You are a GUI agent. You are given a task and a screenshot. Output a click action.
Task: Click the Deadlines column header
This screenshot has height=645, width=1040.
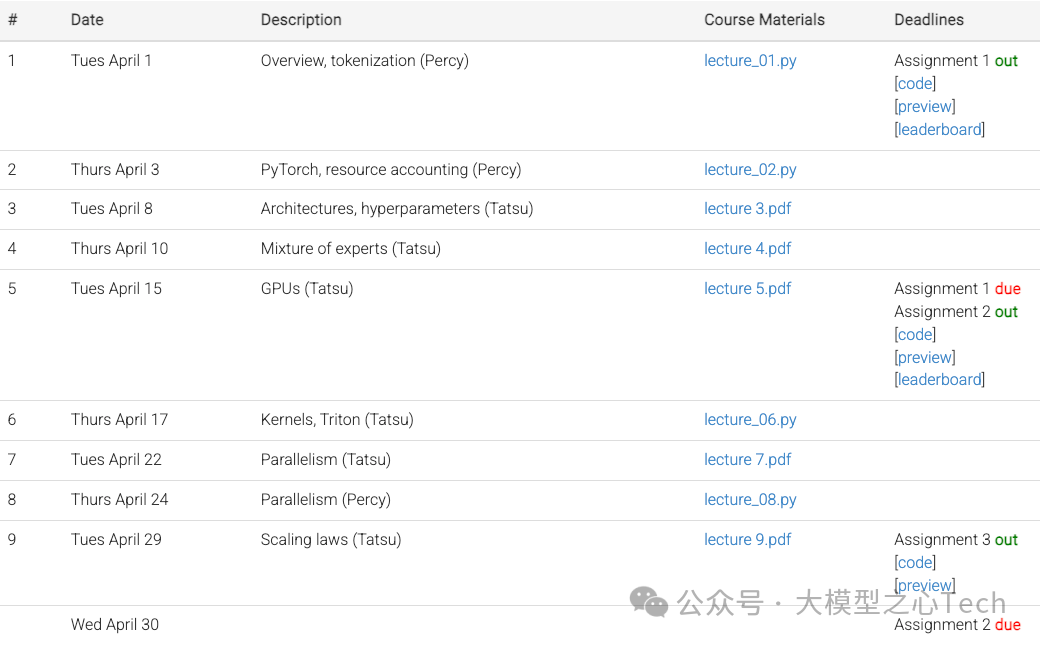929,20
